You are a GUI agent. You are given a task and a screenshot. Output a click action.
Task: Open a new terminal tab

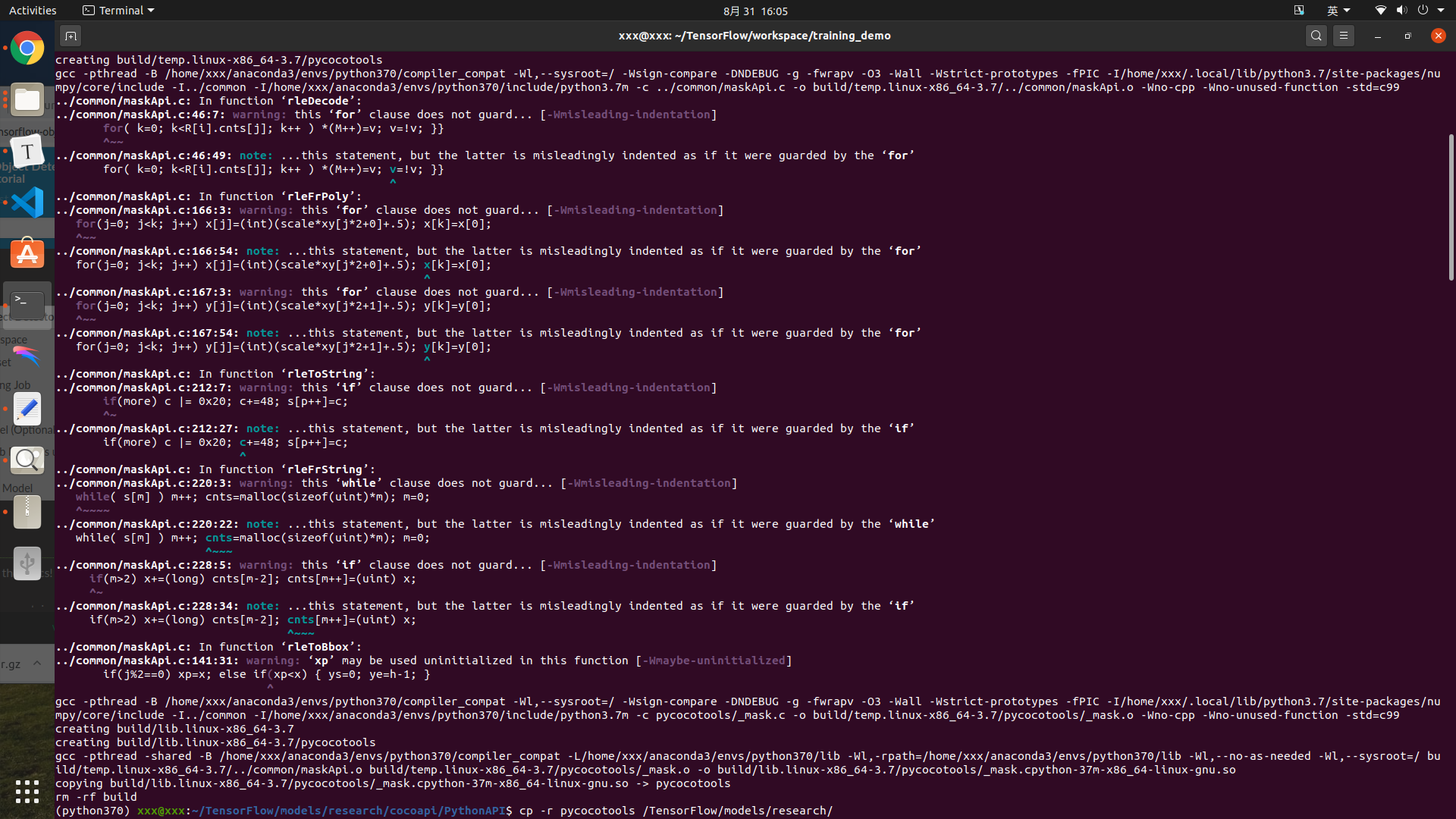[71, 36]
